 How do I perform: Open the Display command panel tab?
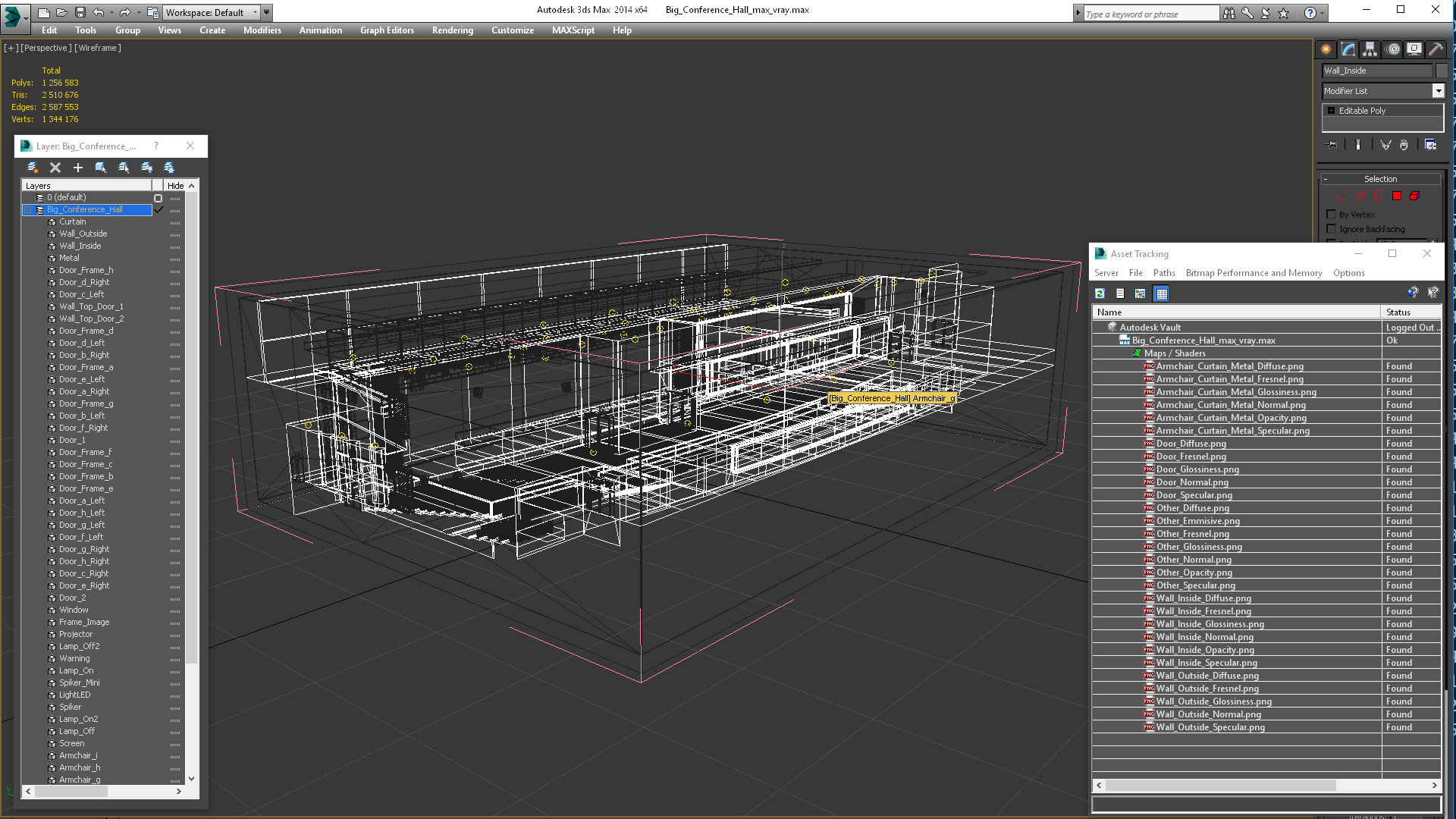coord(1414,49)
